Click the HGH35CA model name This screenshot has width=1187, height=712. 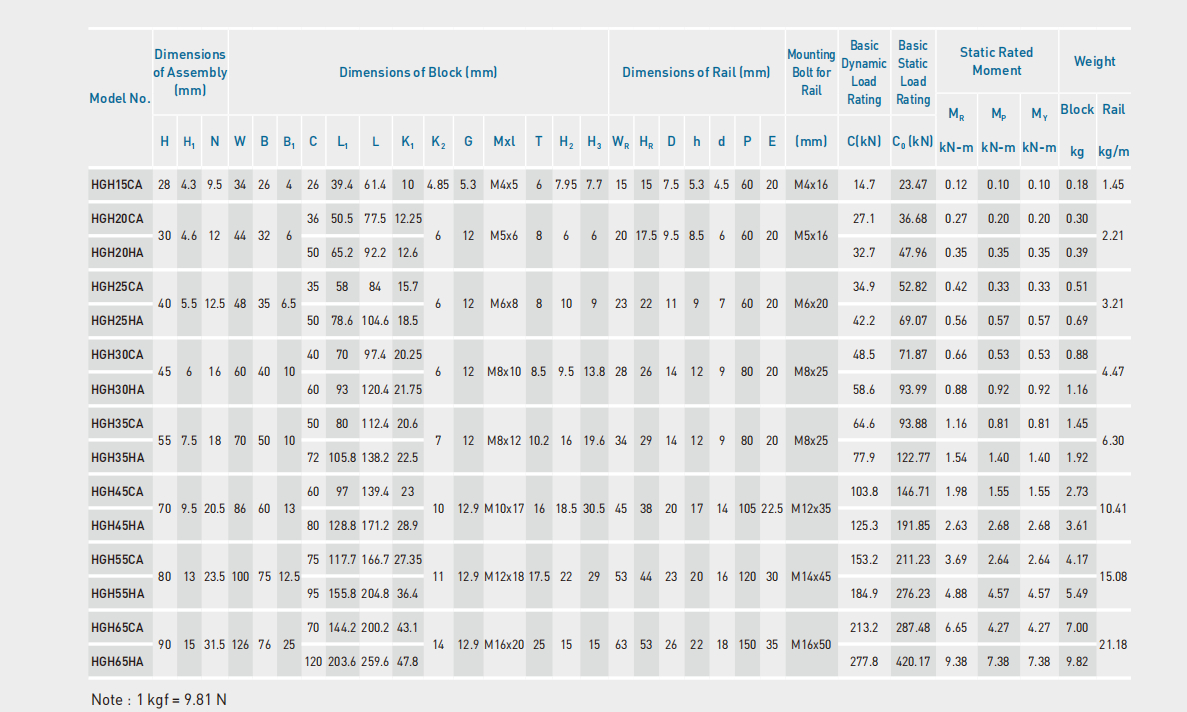(117, 424)
